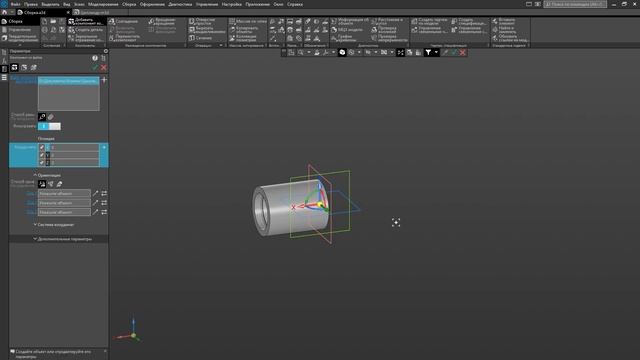Click the Добавить компонент из файла button
Screen dimensions: 640x360
[x=86, y=21]
